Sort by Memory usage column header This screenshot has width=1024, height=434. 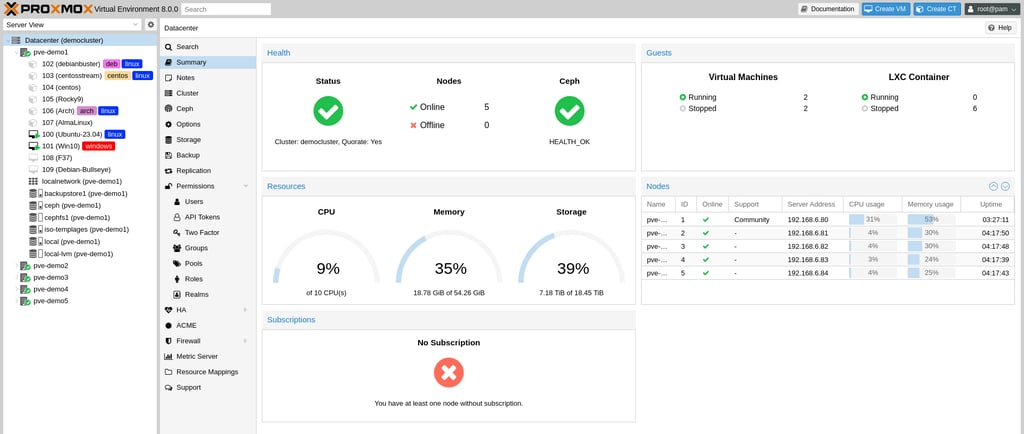[930, 204]
